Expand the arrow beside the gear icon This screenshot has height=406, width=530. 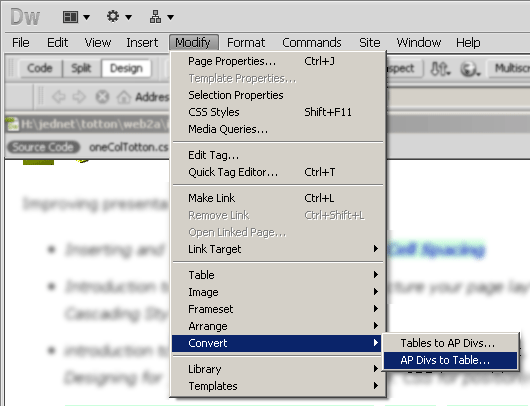click(128, 17)
